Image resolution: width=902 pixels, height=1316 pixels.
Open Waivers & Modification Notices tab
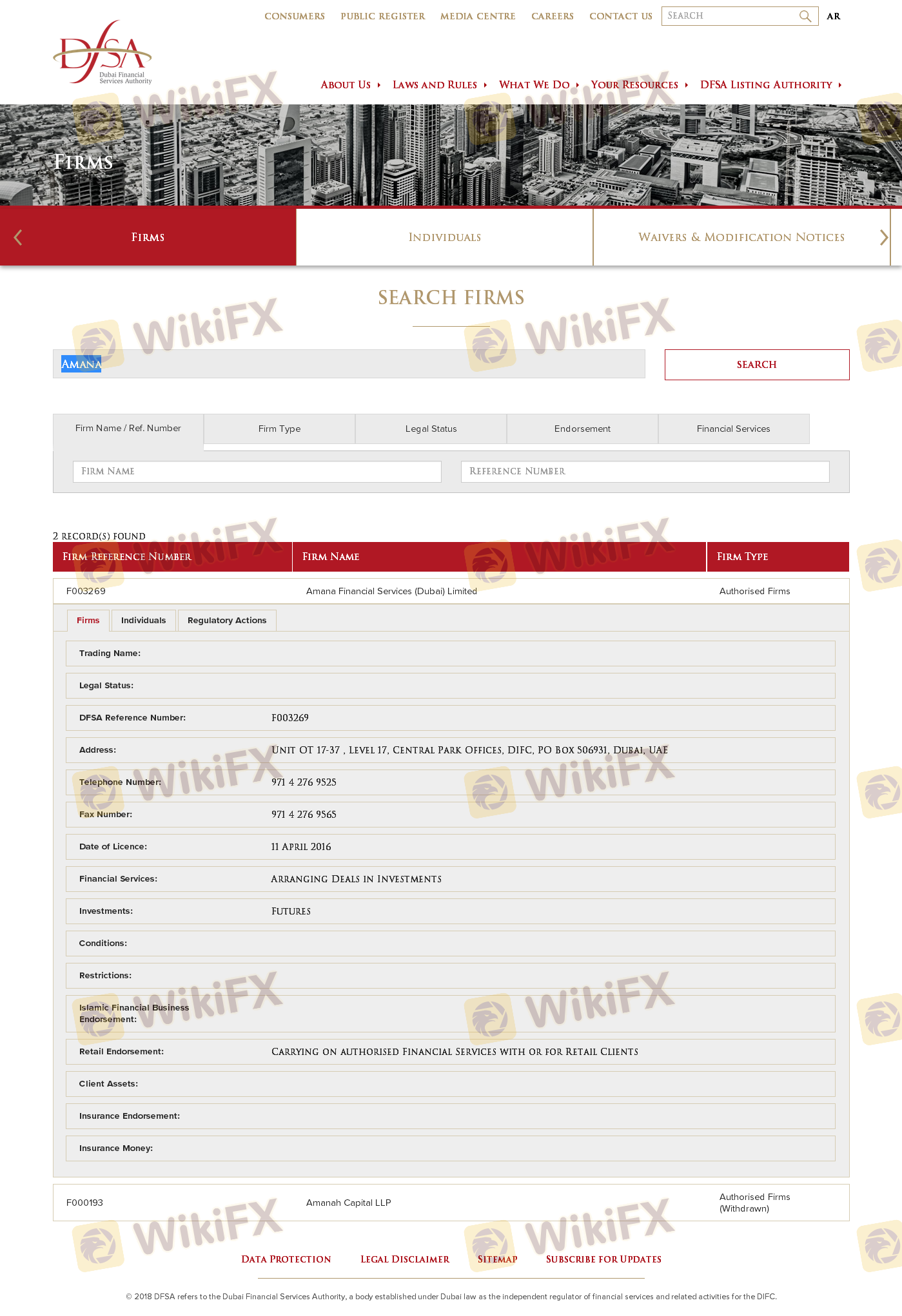coord(741,237)
